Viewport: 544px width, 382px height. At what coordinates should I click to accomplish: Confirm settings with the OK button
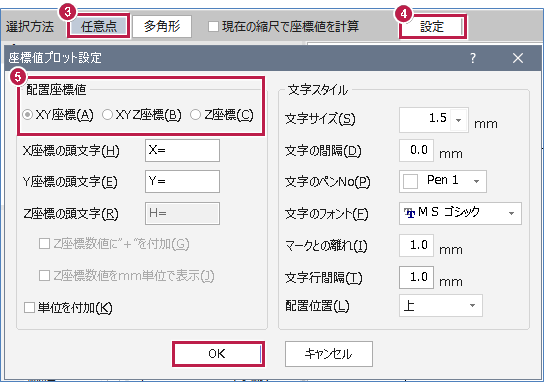point(218,354)
